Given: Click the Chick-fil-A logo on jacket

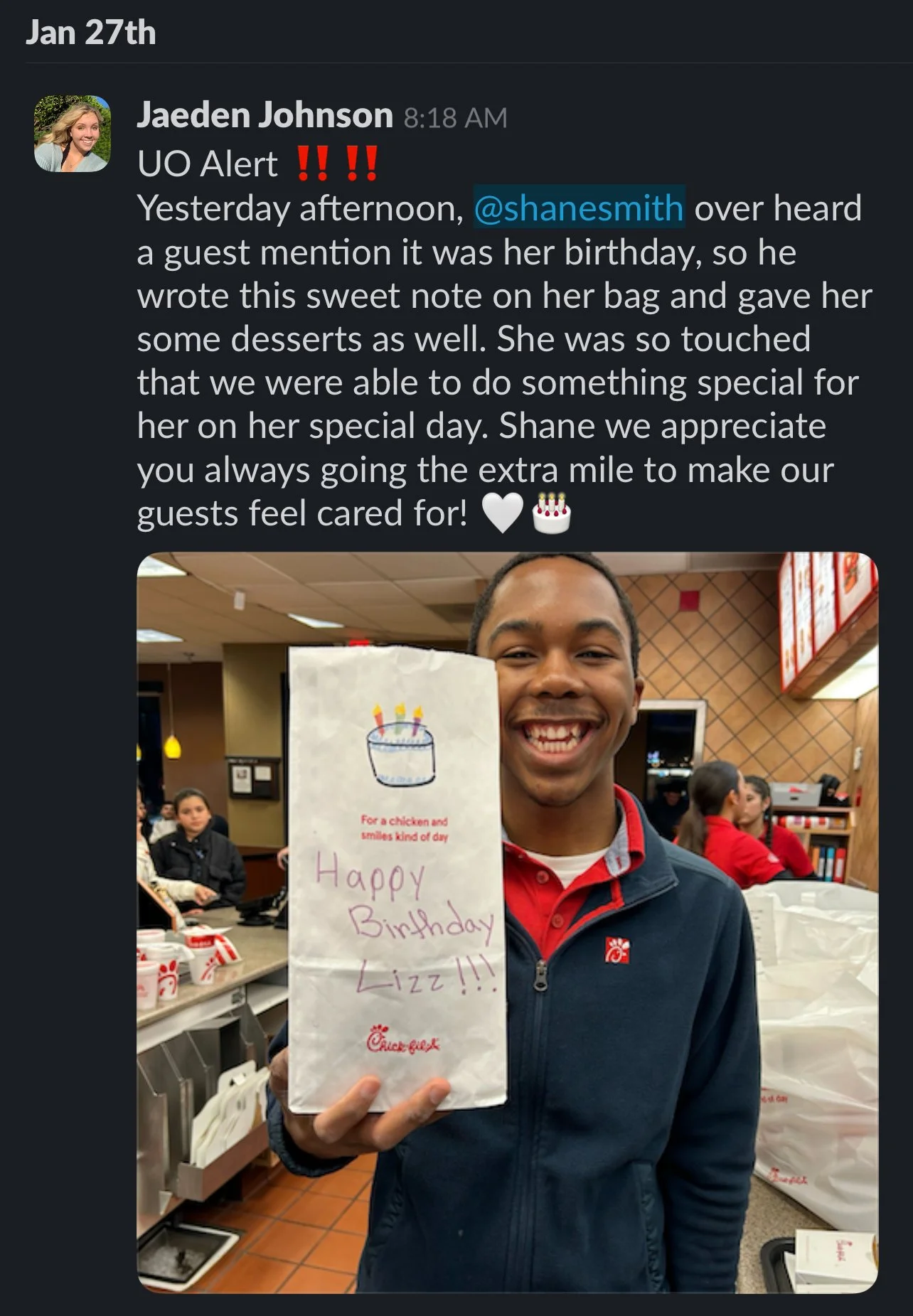Looking at the screenshot, I should point(616,950).
